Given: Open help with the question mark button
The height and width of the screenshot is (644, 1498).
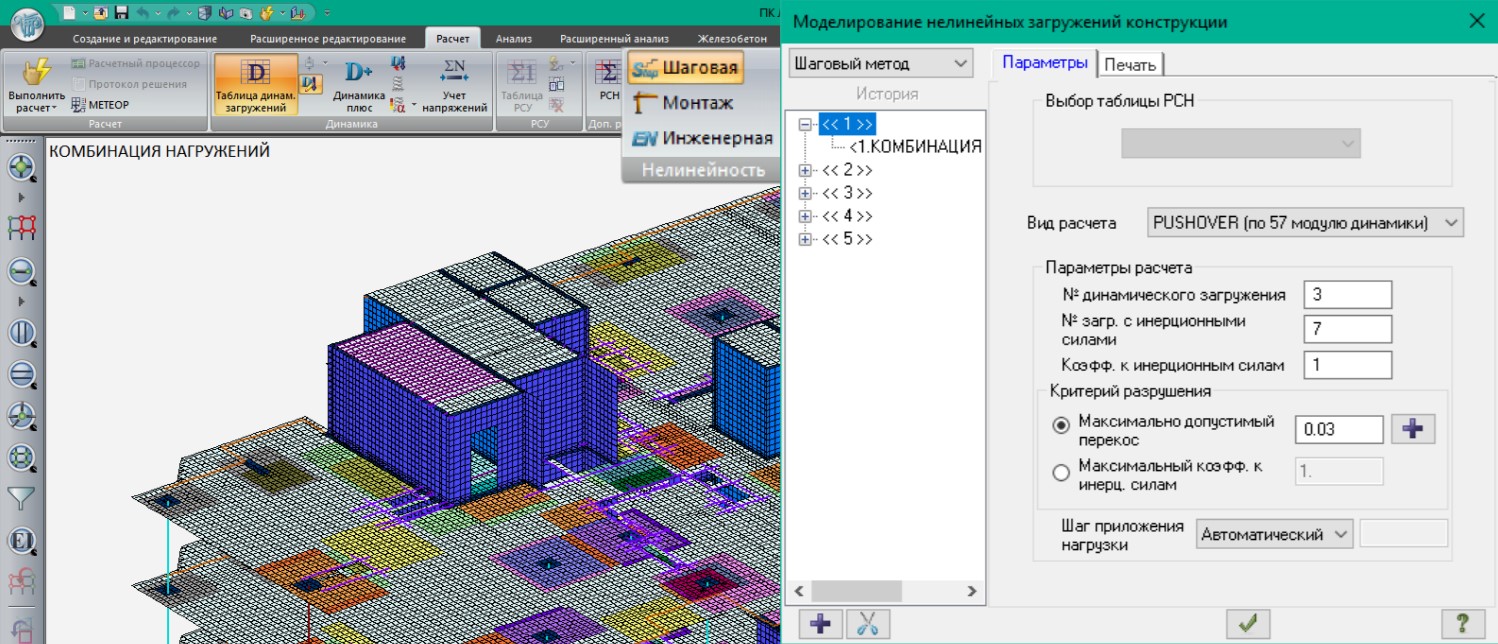Looking at the screenshot, I should 1461,623.
